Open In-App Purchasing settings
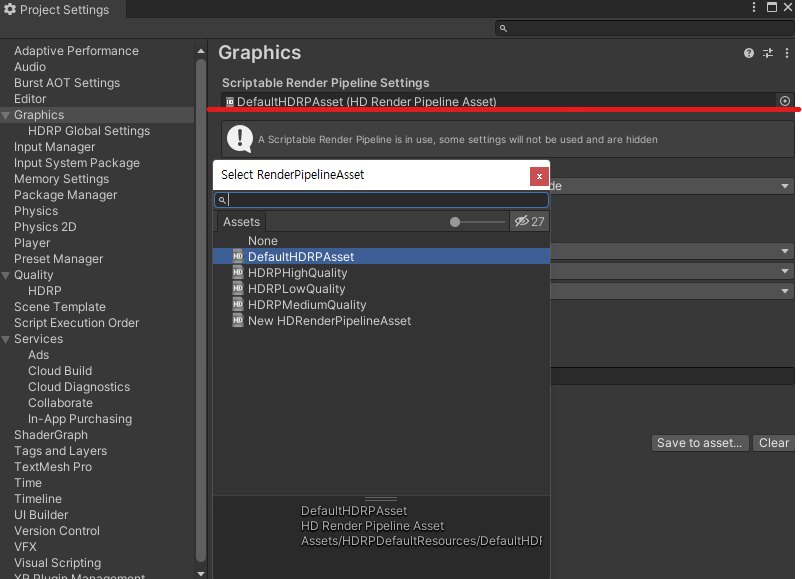 point(80,419)
